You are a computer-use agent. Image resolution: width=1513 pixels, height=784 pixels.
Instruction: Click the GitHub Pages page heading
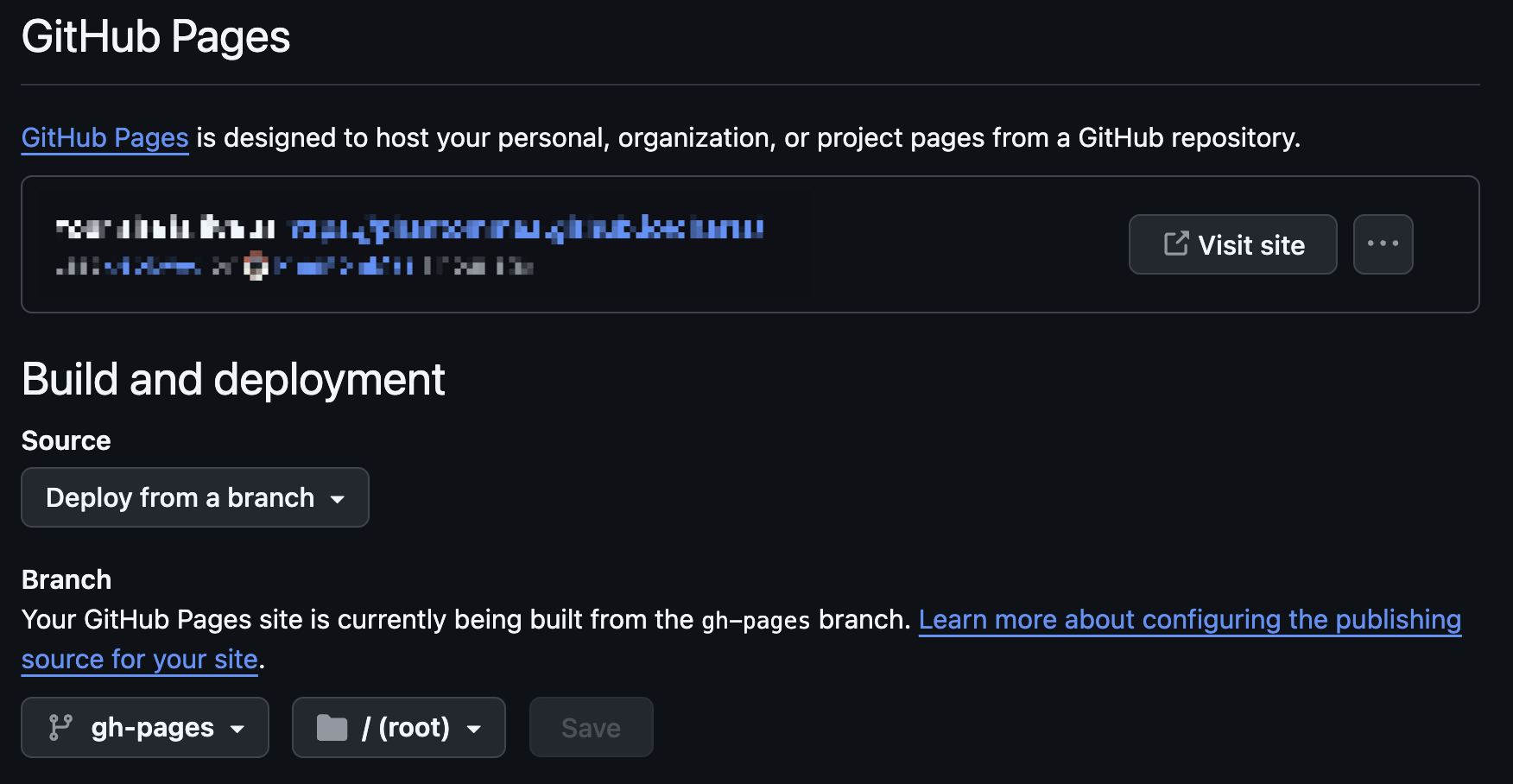click(155, 37)
